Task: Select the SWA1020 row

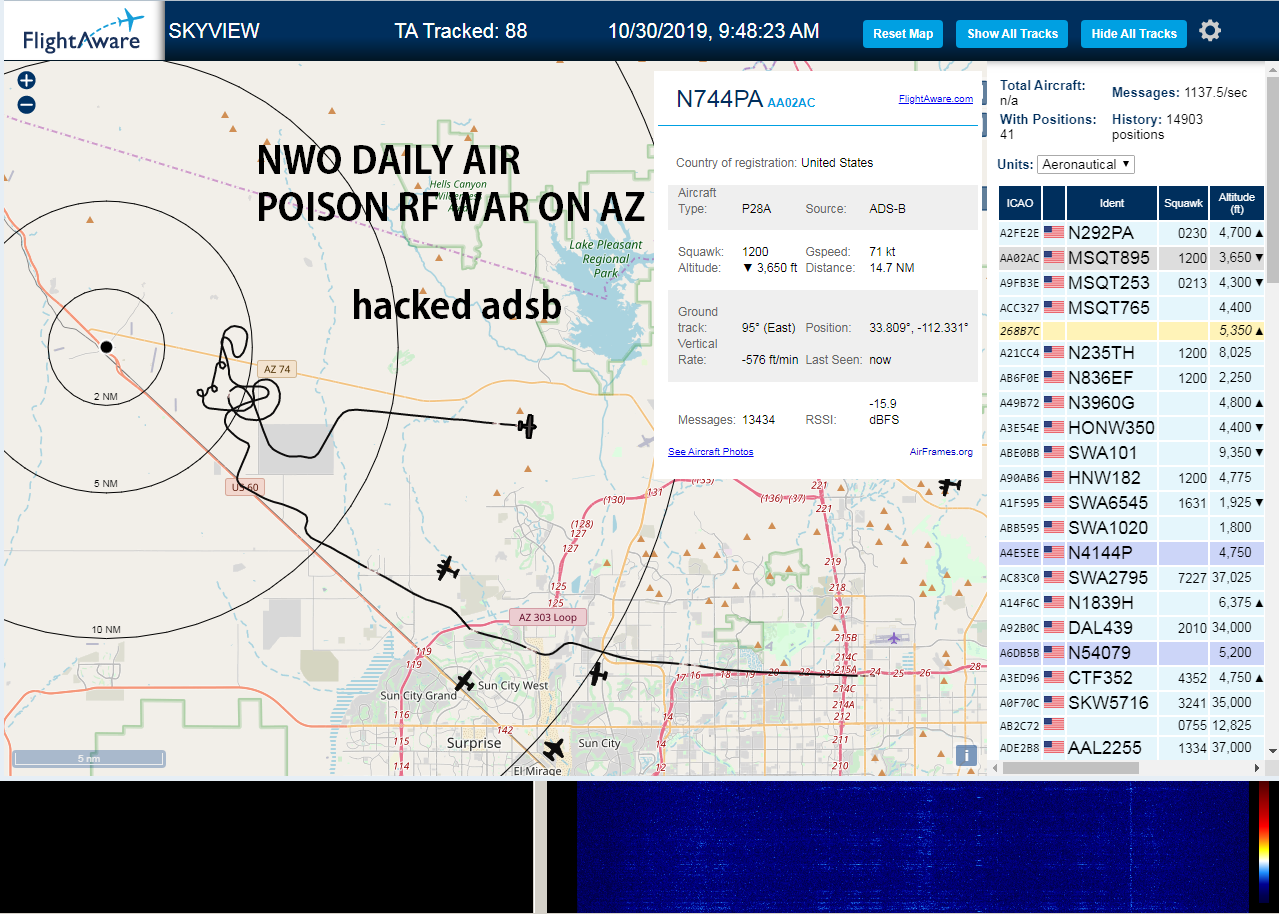Action: [x=1132, y=528]
